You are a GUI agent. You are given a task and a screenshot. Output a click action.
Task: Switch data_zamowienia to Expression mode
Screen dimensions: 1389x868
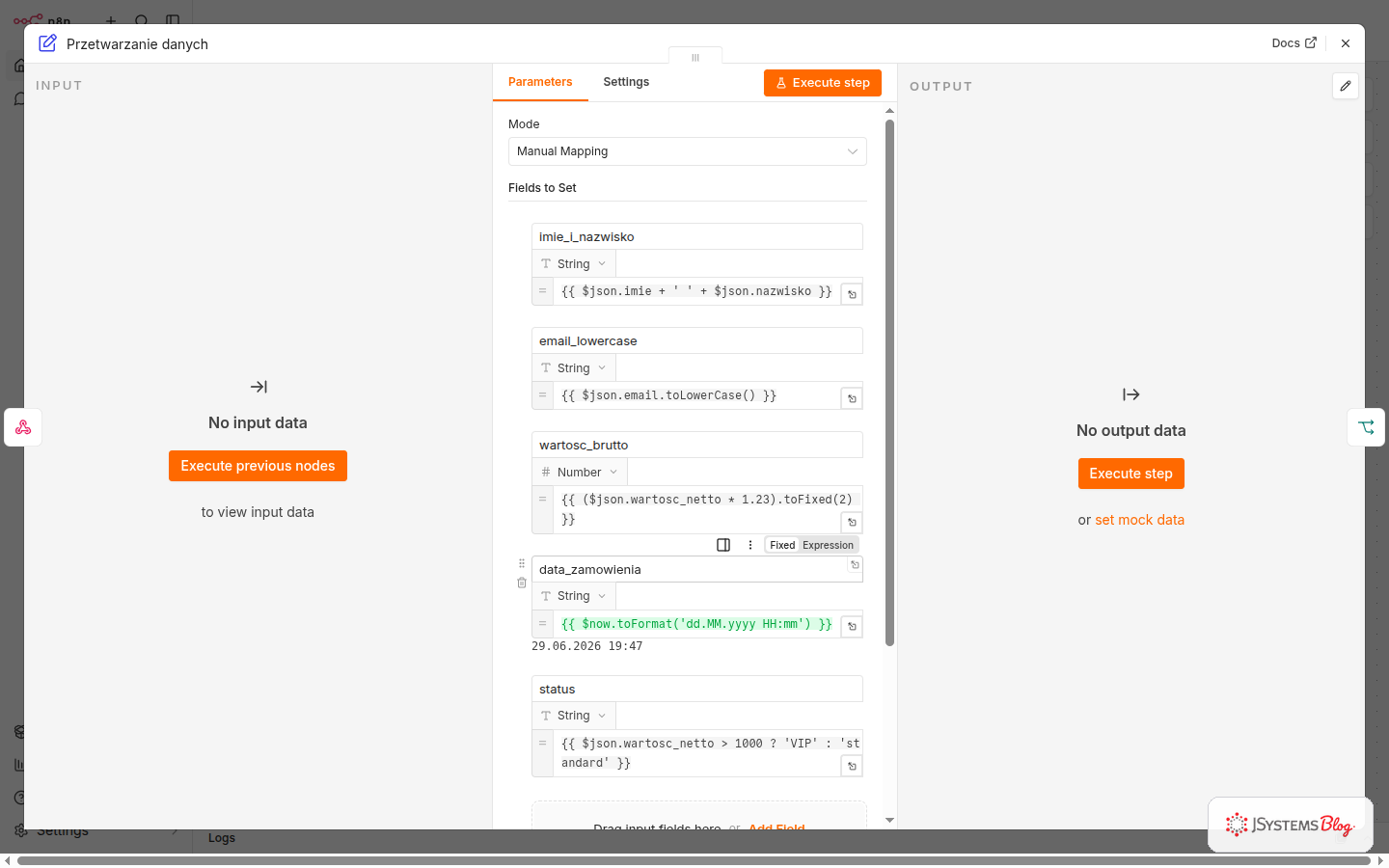828,545
